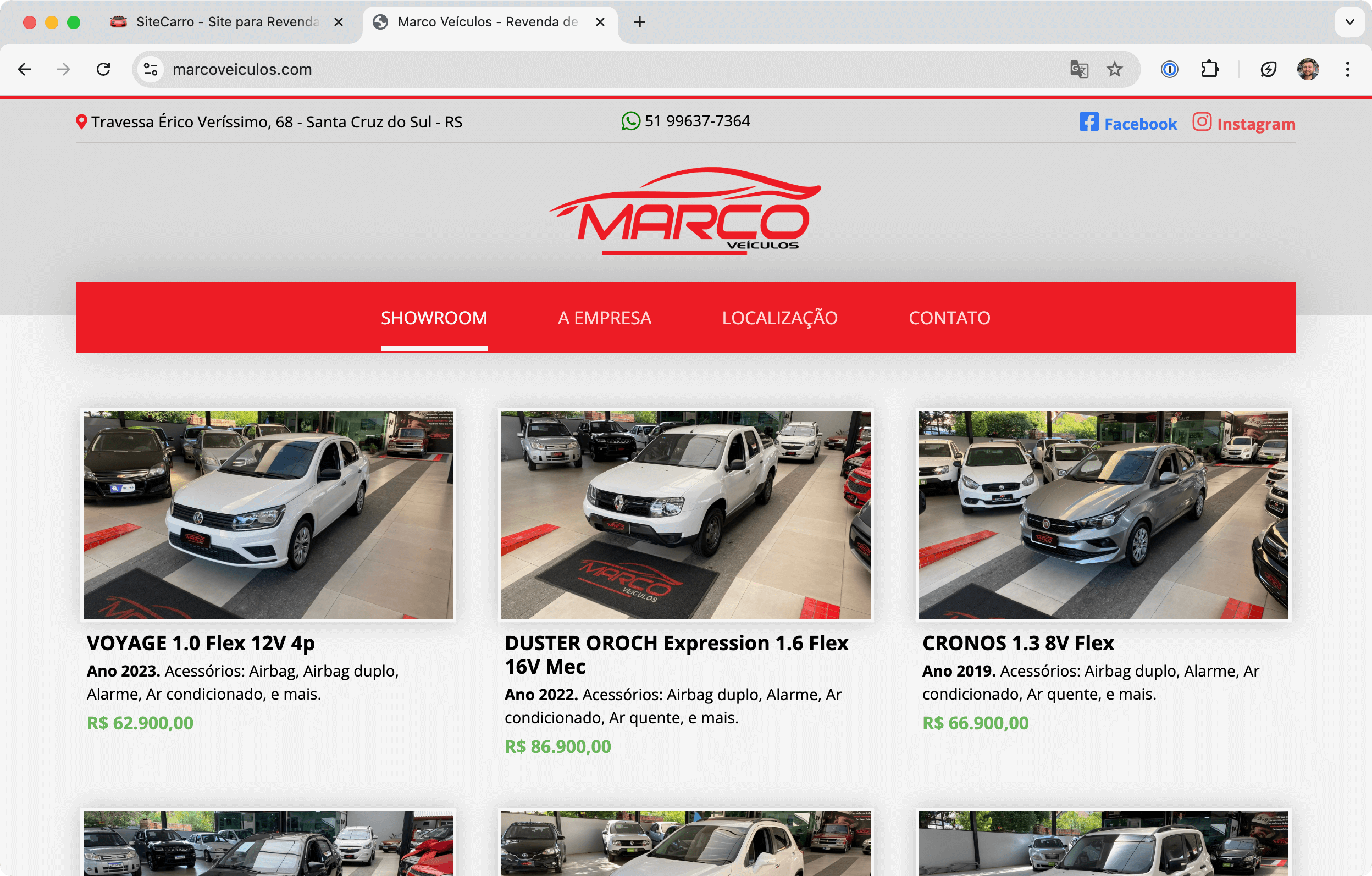Reload the marcoveiculos.com page
The image size is (1372, 876).
[x=103, y=69]
